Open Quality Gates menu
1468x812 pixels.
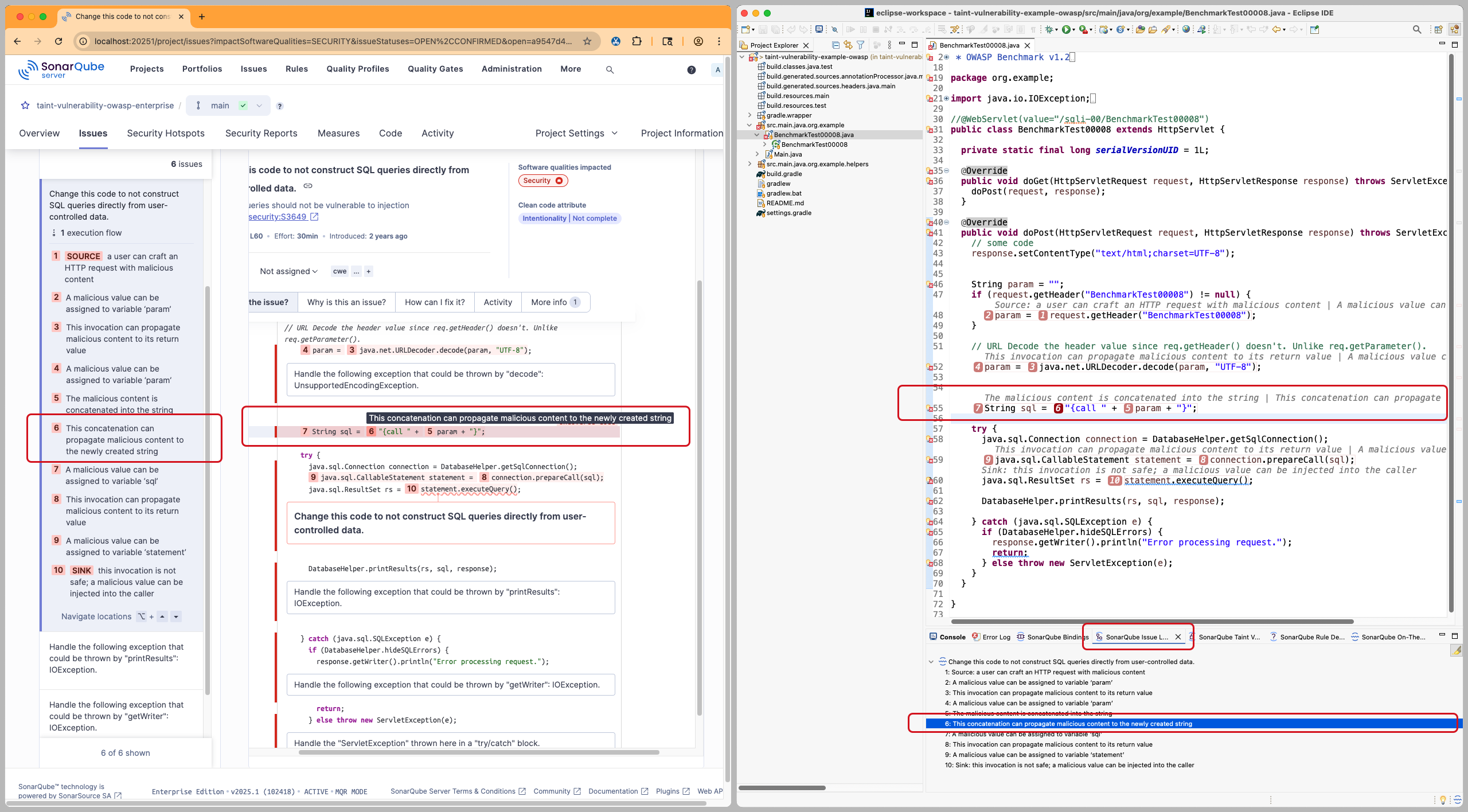(x=435, y=69)
